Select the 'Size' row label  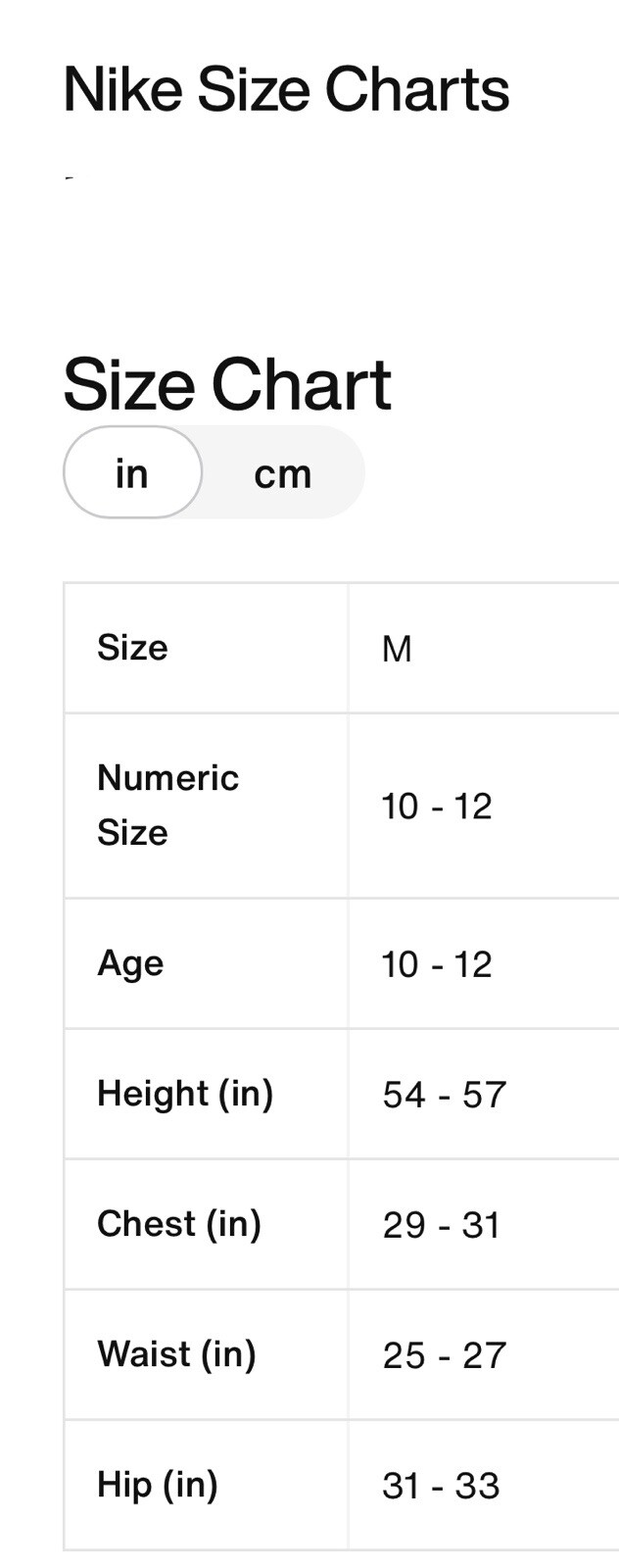132,648
